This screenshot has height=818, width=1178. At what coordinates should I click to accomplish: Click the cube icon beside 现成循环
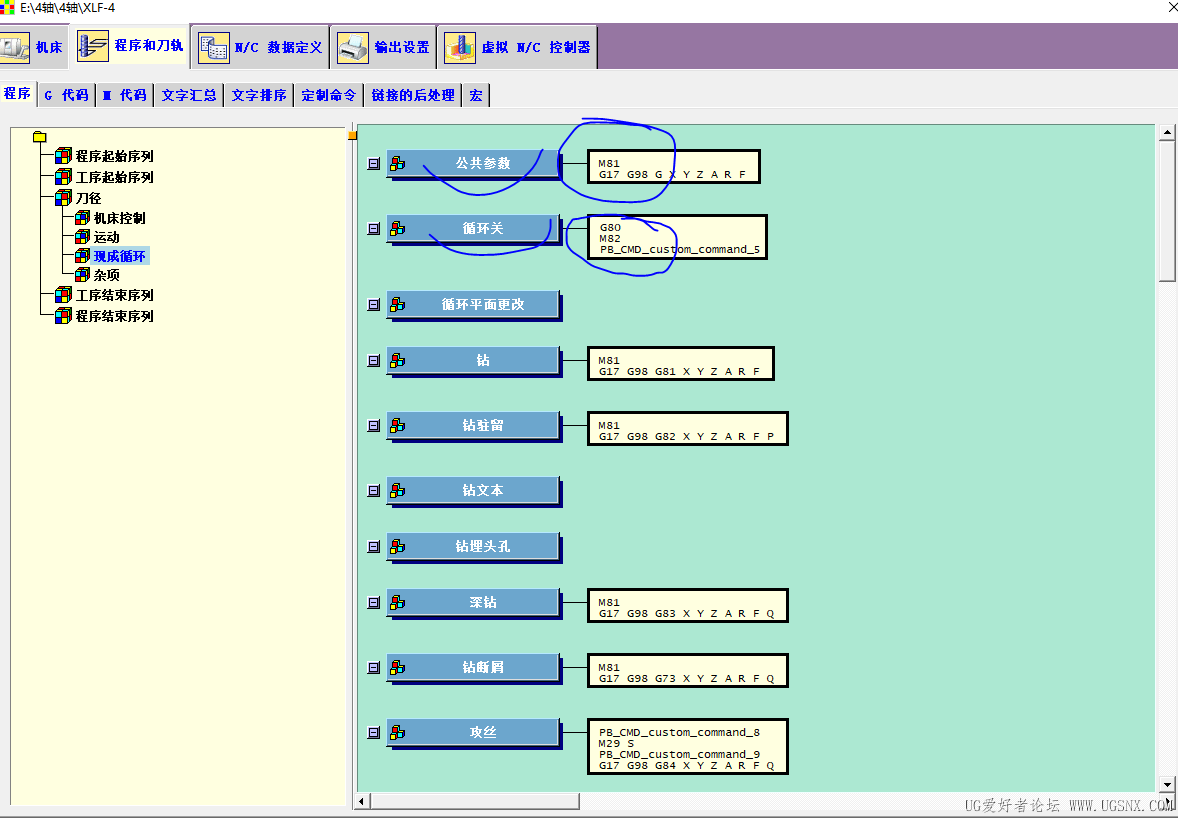click(x=83, y=256)
